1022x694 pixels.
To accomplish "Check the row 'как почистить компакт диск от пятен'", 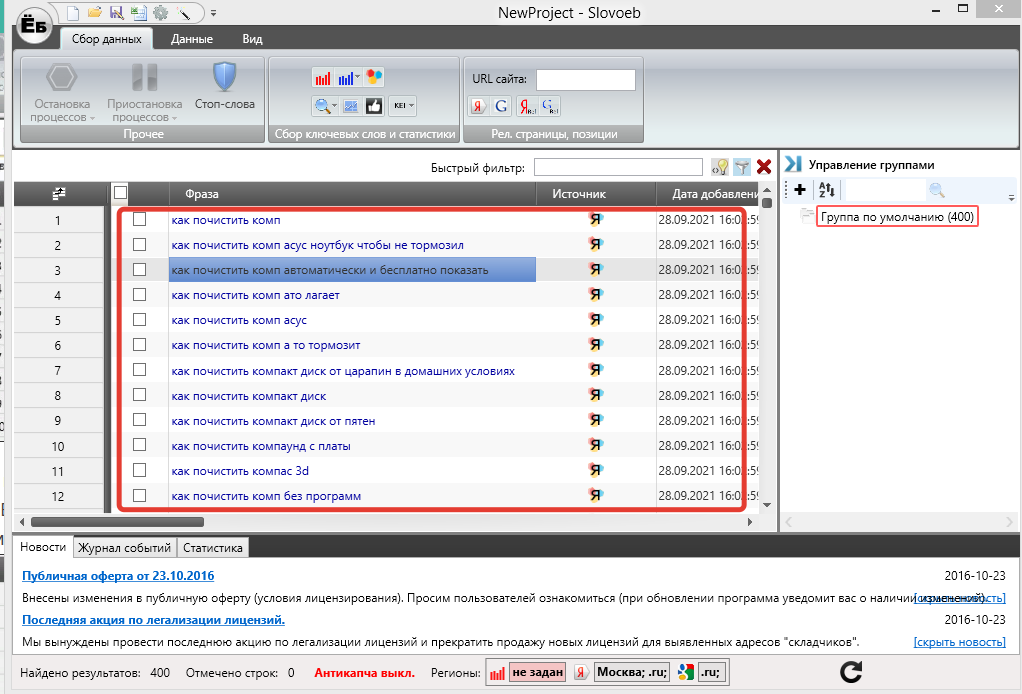I will point(139,420).
